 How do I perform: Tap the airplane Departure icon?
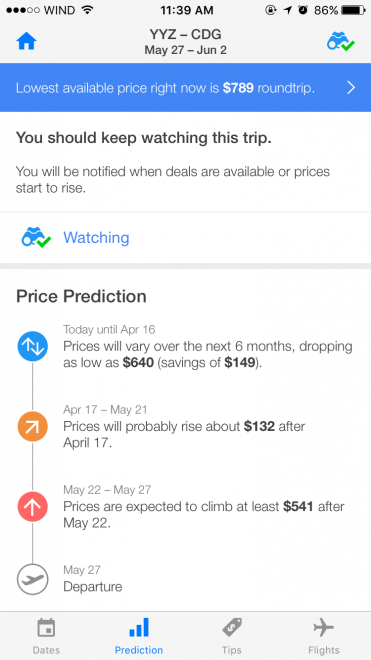pyautogui.click(x=32, y=579)
